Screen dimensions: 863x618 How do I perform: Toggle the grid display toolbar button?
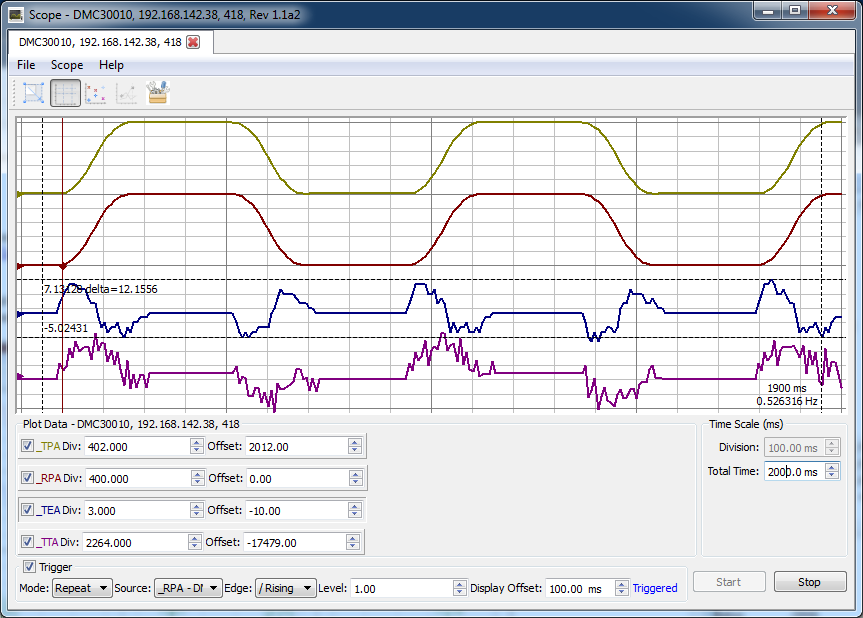tap(65, 92)
